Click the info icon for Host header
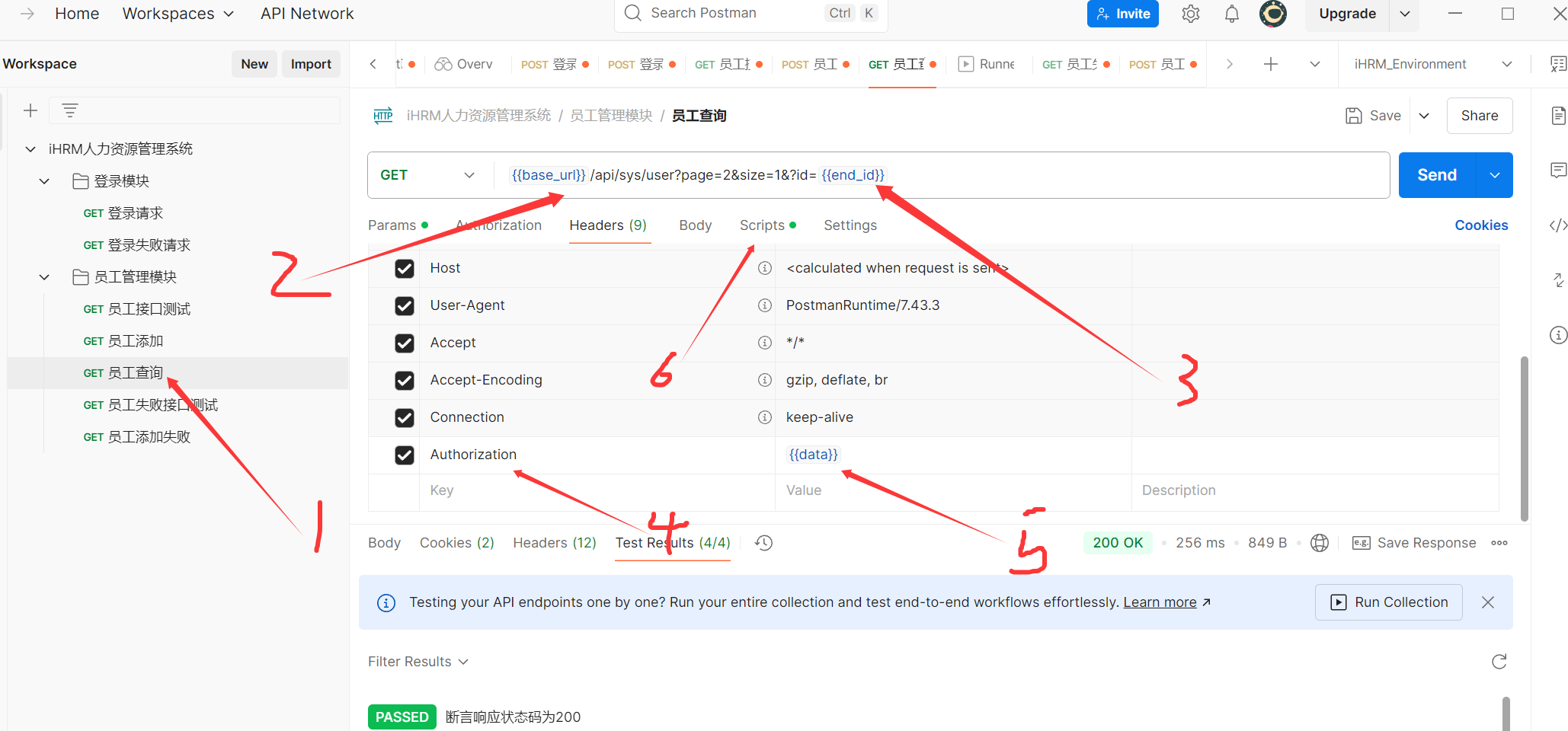 pyautogui.click(x=765, y=268)
